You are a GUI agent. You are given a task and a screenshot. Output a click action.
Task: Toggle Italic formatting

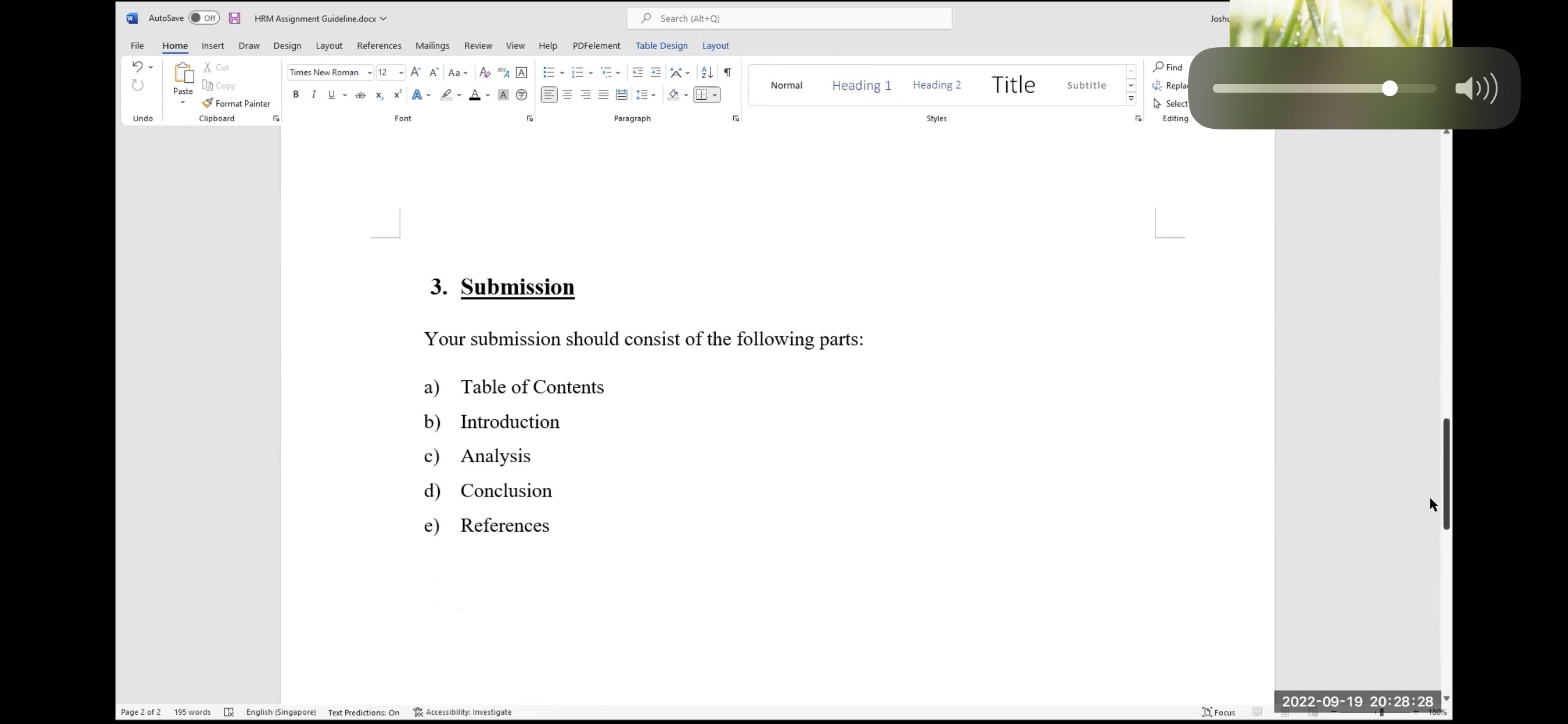point(313,95)
